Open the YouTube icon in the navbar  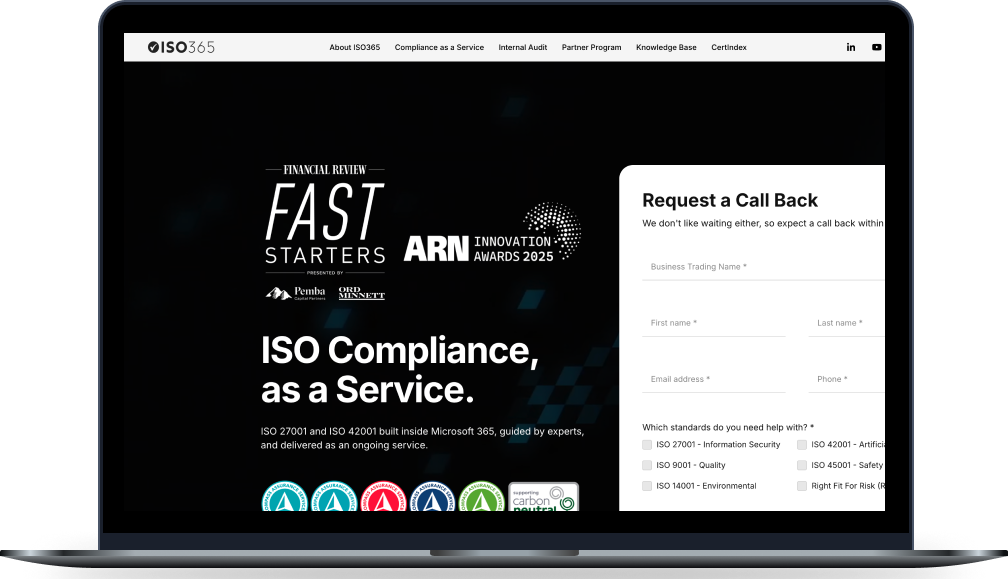[x=877, y=47]
